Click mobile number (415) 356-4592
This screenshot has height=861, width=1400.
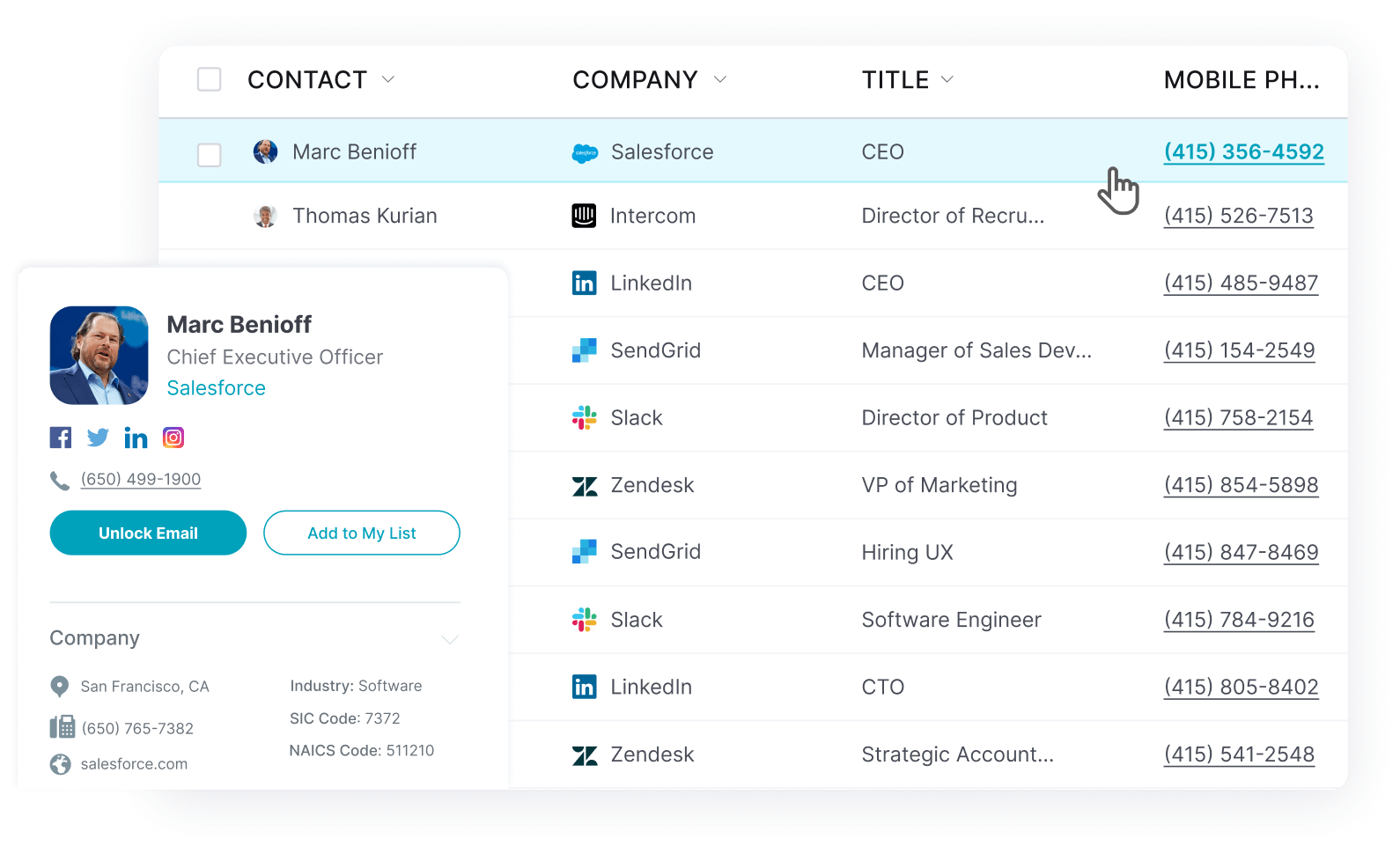(1243, 151)
